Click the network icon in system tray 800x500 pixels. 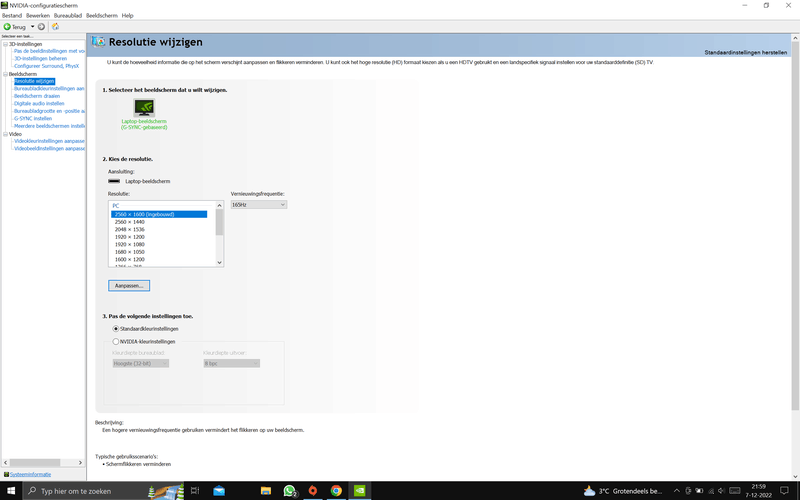tap(711, 491)
